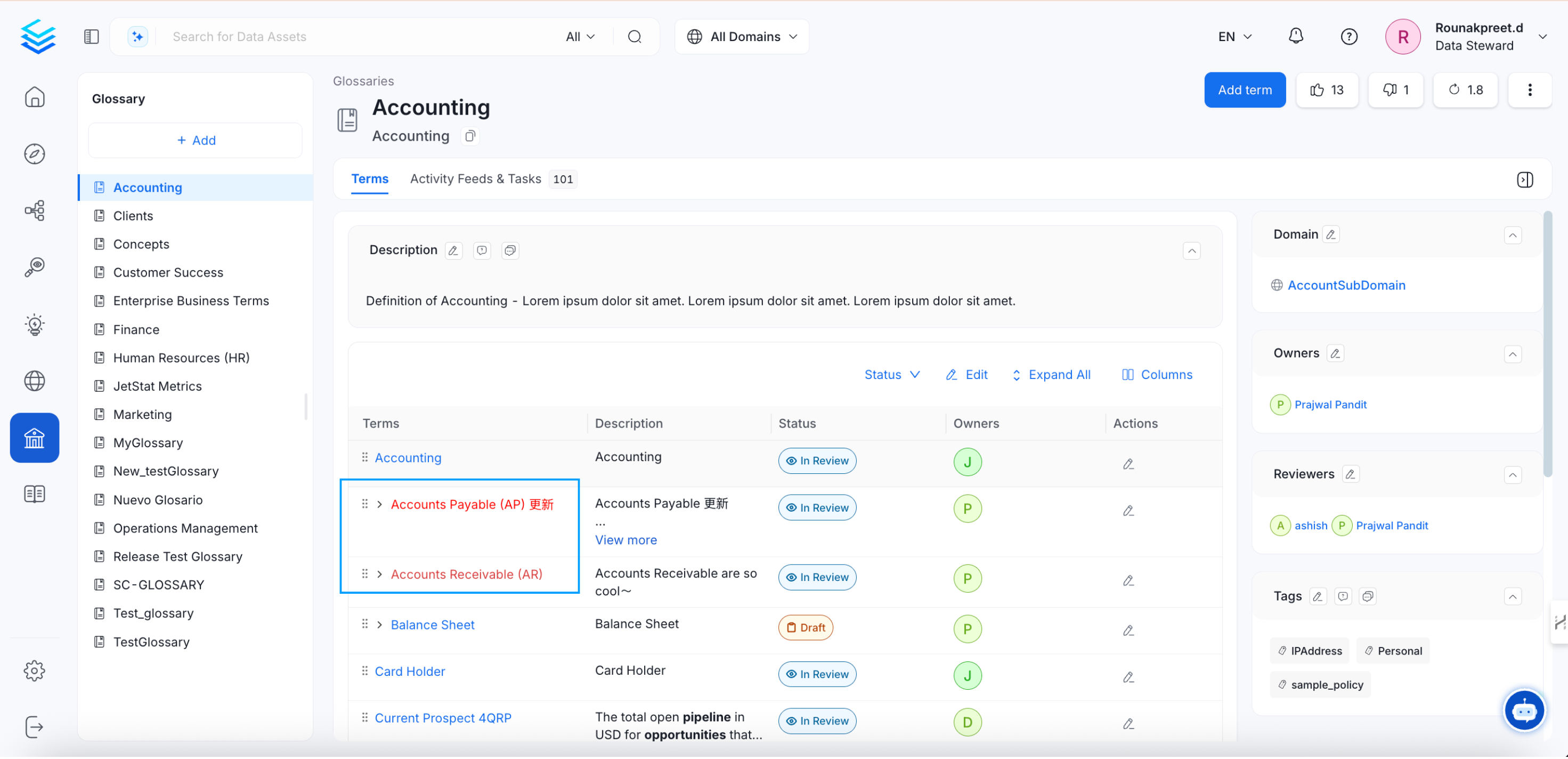Open the All Domains dropdown

[x=742, y=37]
